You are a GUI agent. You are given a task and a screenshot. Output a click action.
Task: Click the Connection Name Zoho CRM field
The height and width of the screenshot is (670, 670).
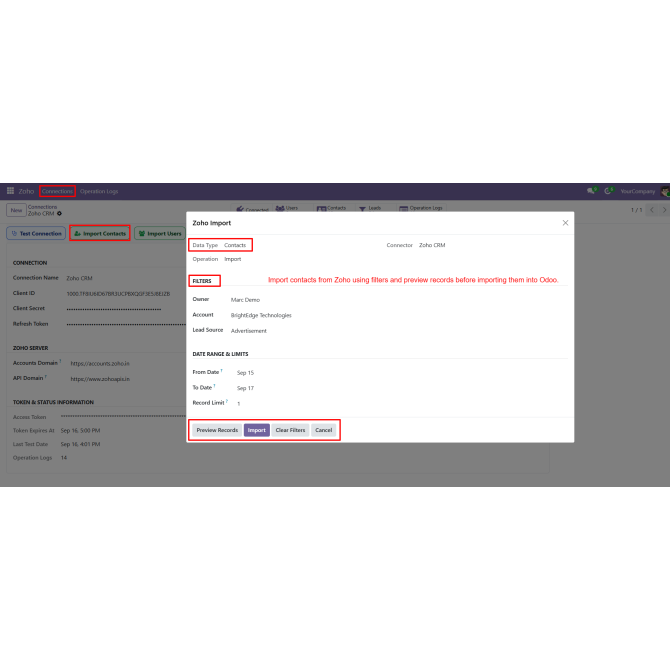click(x=79, y=278)
